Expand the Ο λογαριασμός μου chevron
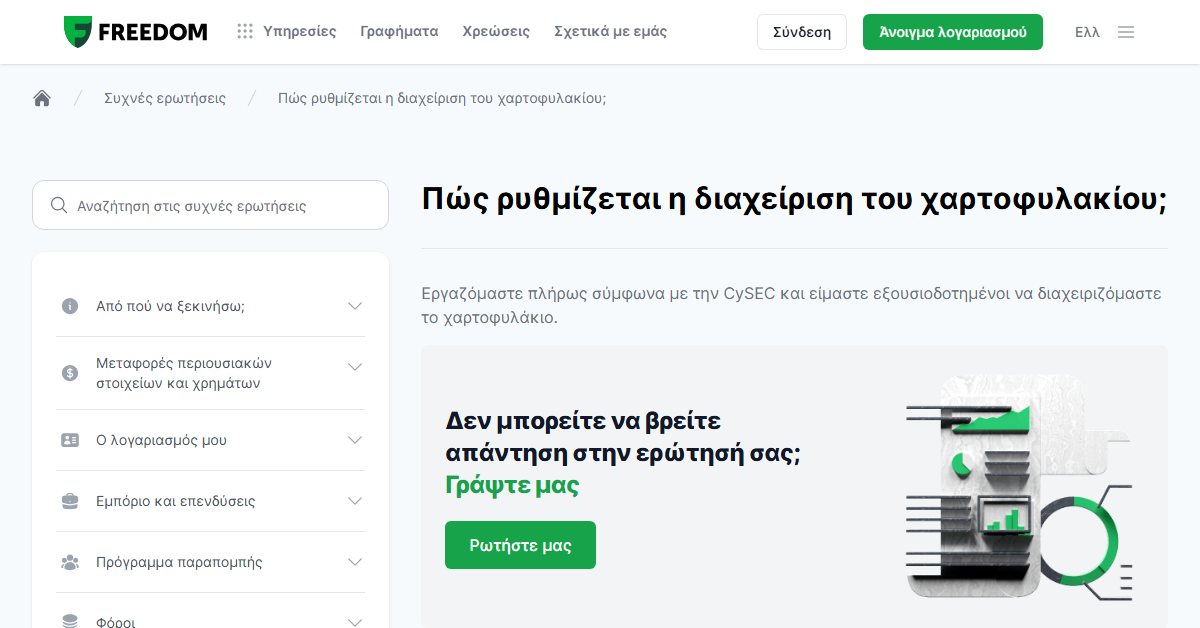The image size is (1200, 628). tap(355, 440)
